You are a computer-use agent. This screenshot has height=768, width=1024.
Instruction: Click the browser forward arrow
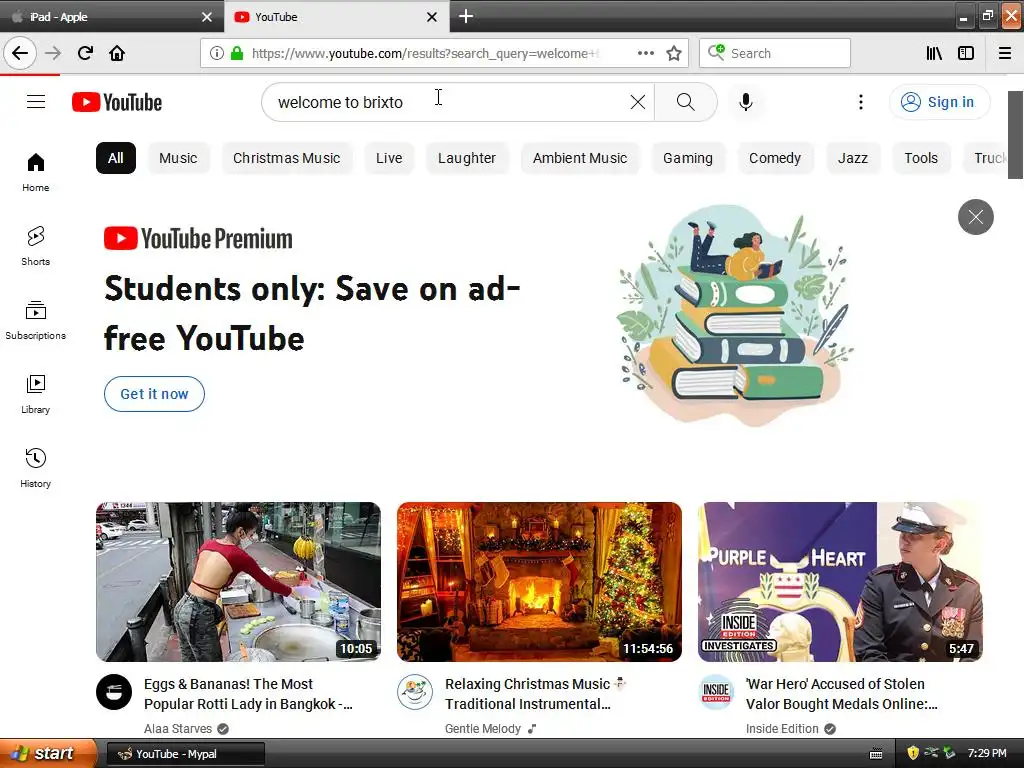pyautogui.click(x=53, y=53)
